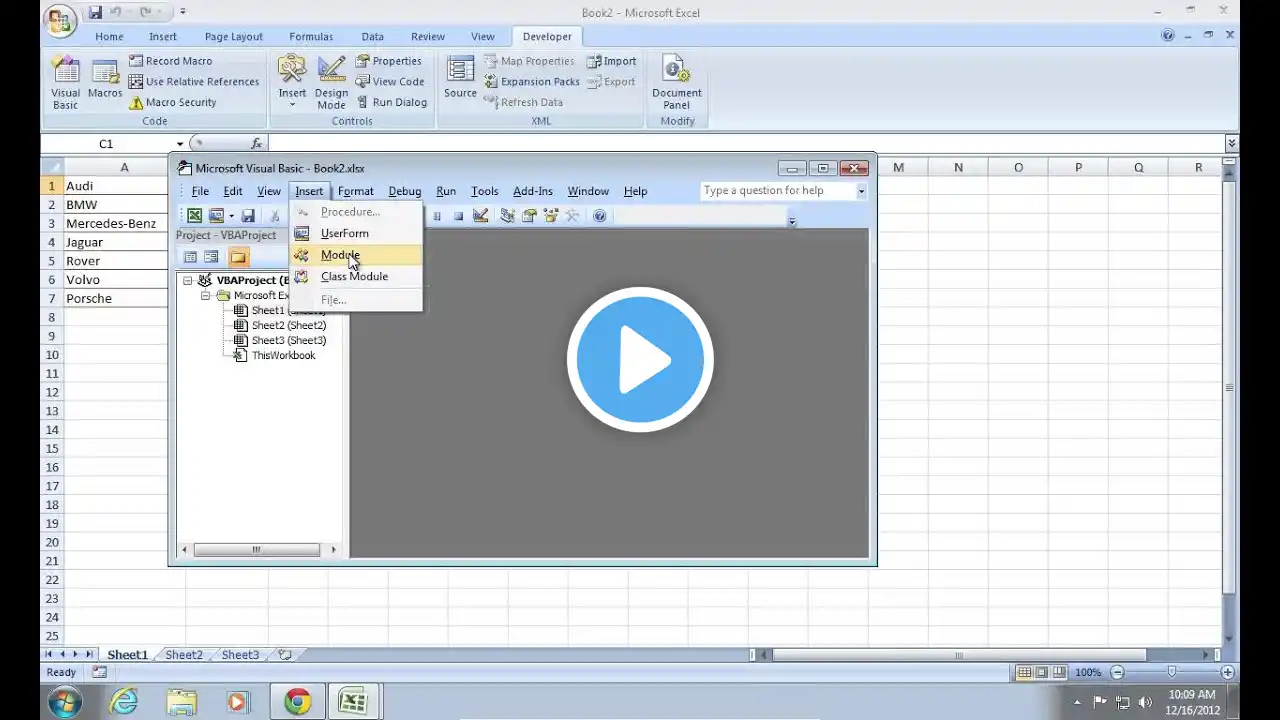
Task: Open the Macros dialog
Action: click(x=105, y=80)
